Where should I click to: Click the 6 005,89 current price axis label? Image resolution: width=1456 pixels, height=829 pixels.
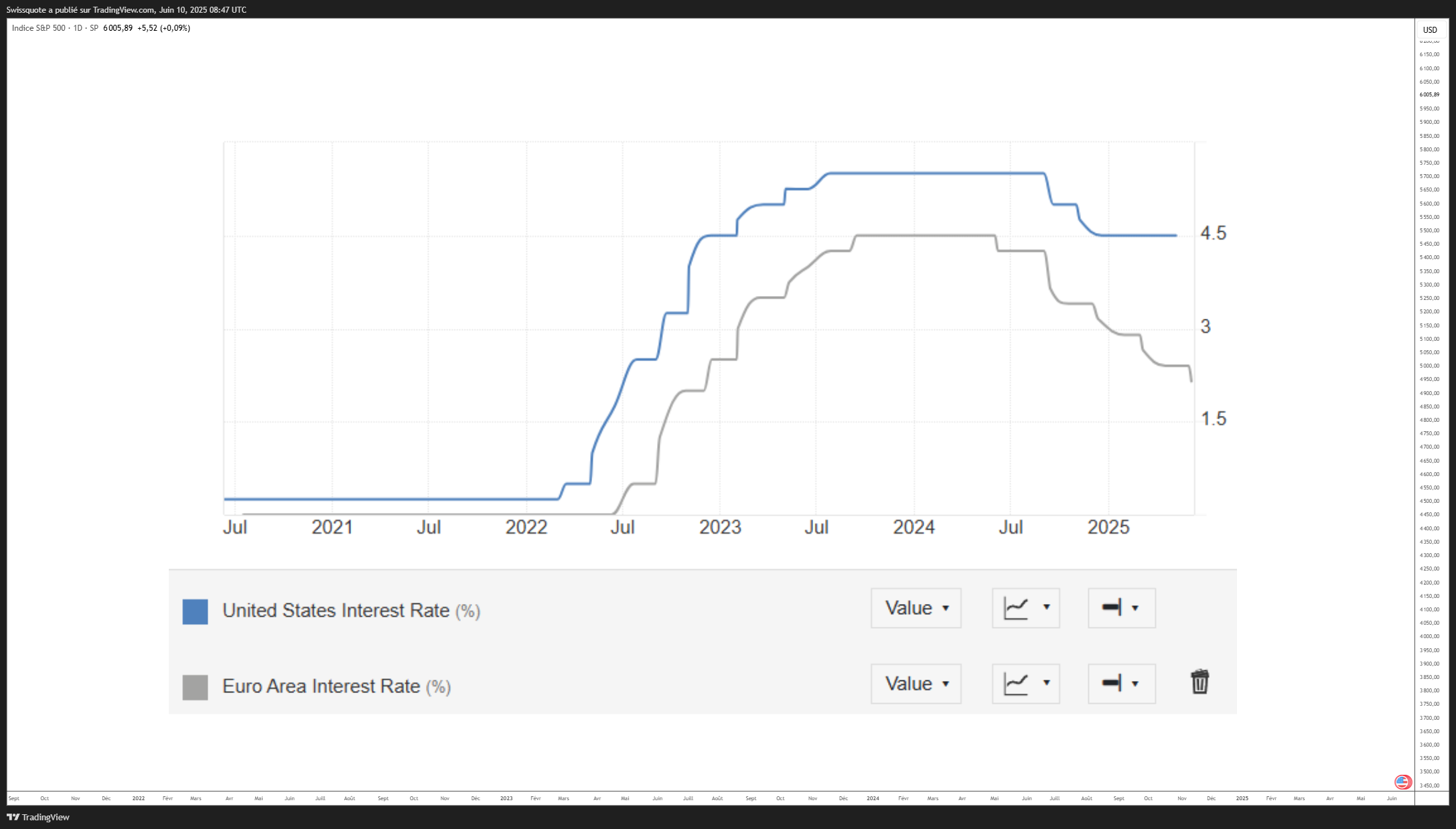point(1429,94)
